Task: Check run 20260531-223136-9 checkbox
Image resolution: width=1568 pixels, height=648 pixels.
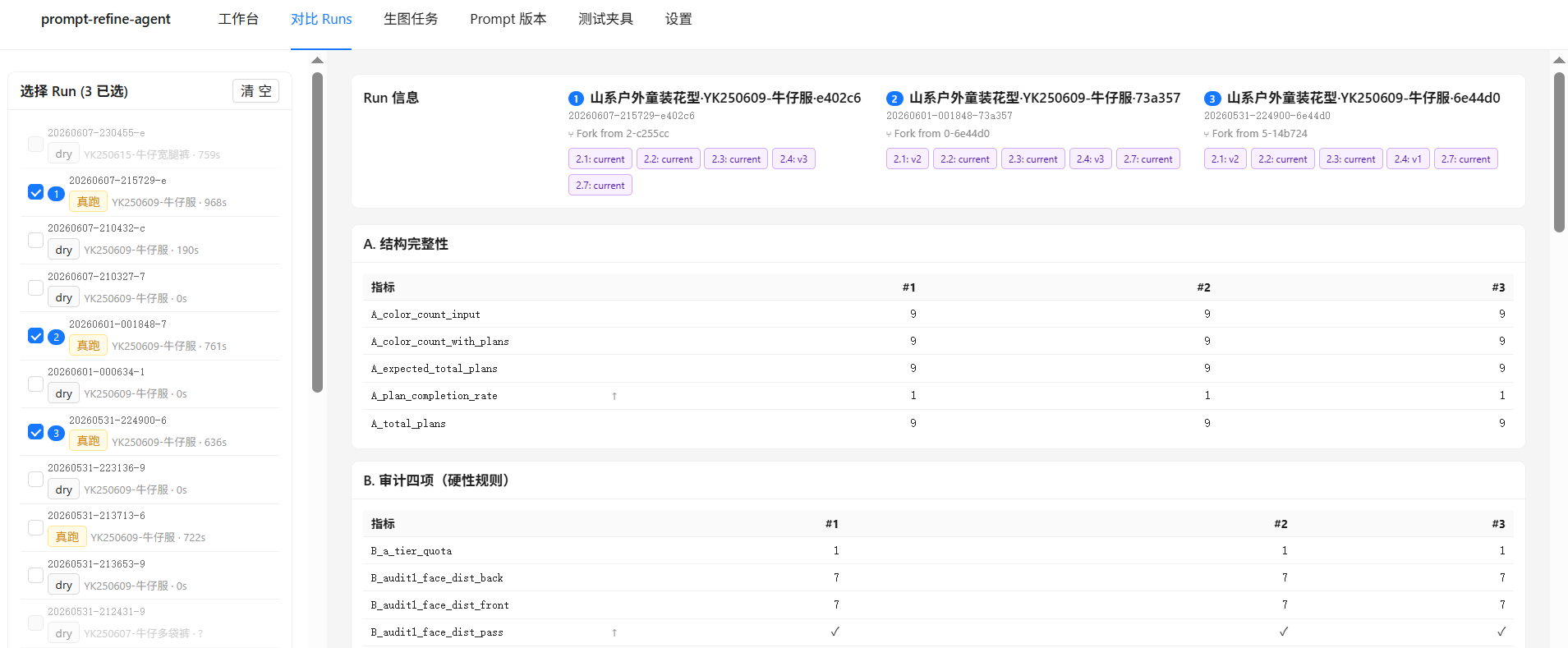Action: (35, 479)
